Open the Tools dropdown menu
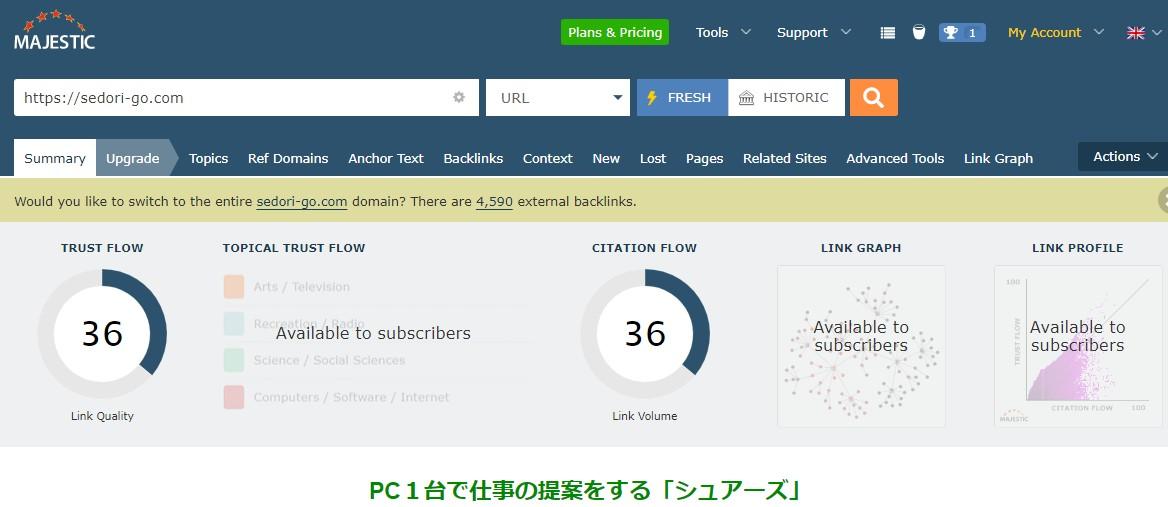 pyautogui.click(x=722, y=33)
